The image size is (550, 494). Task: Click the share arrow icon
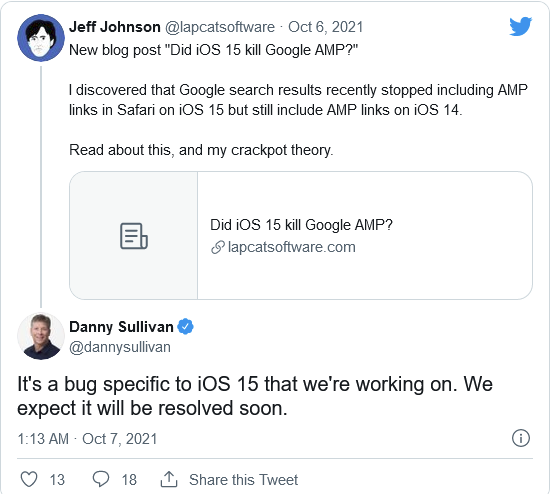pyautogui.click(x=169, y=479)
